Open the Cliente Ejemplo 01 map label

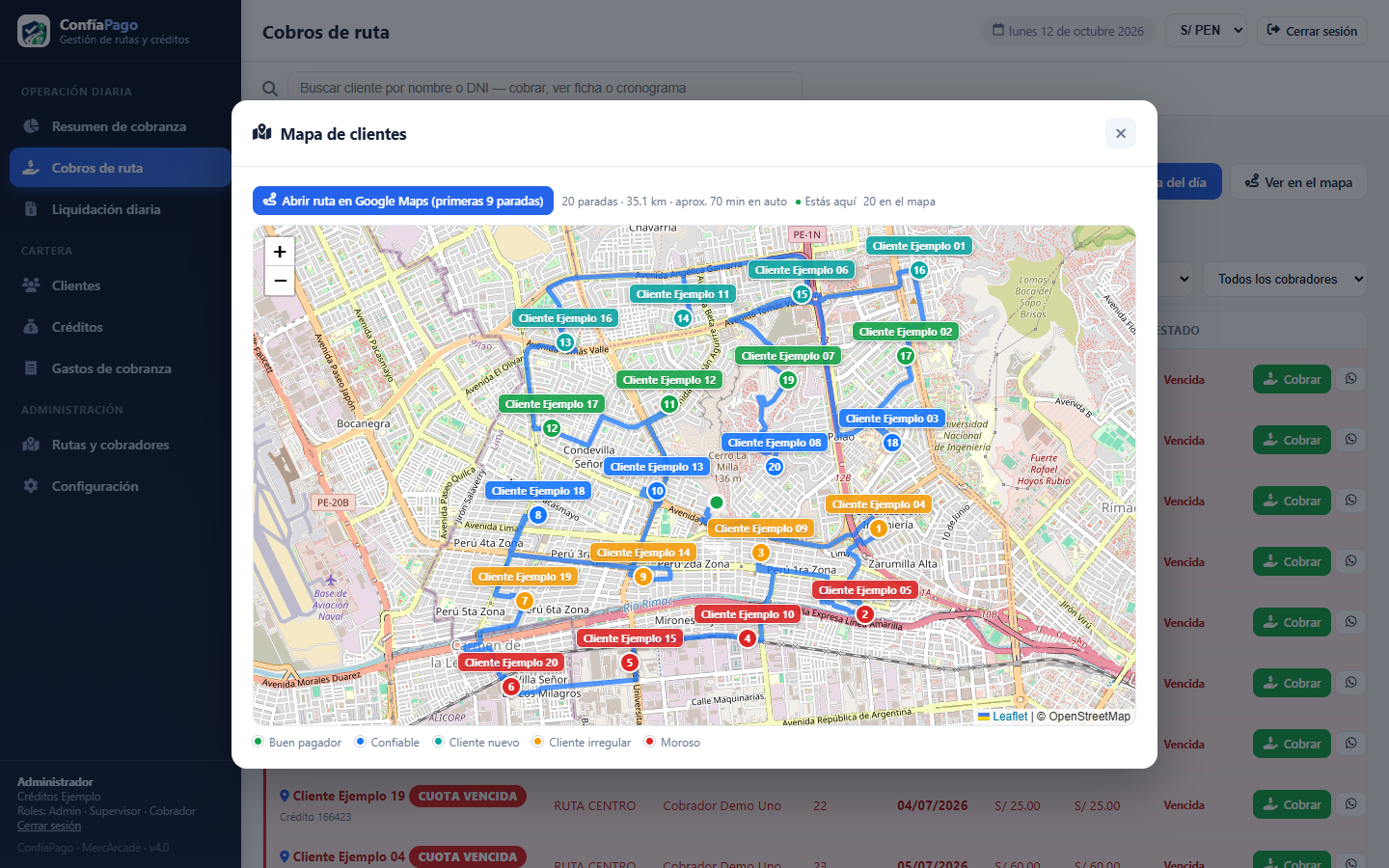pyautogui.click(x=918, y=246)
